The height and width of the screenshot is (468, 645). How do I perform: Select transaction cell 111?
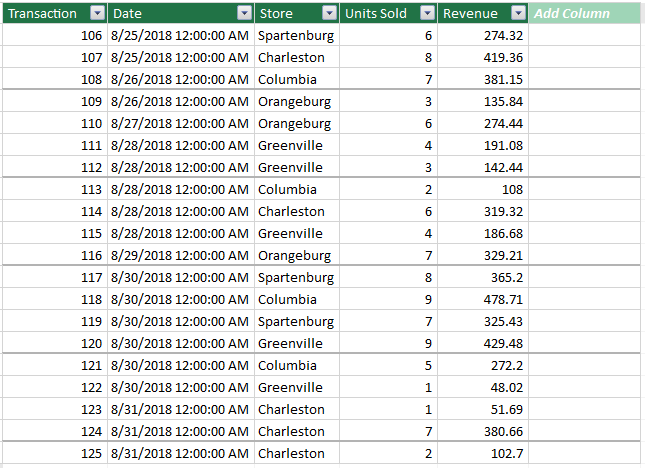point(55,145)
